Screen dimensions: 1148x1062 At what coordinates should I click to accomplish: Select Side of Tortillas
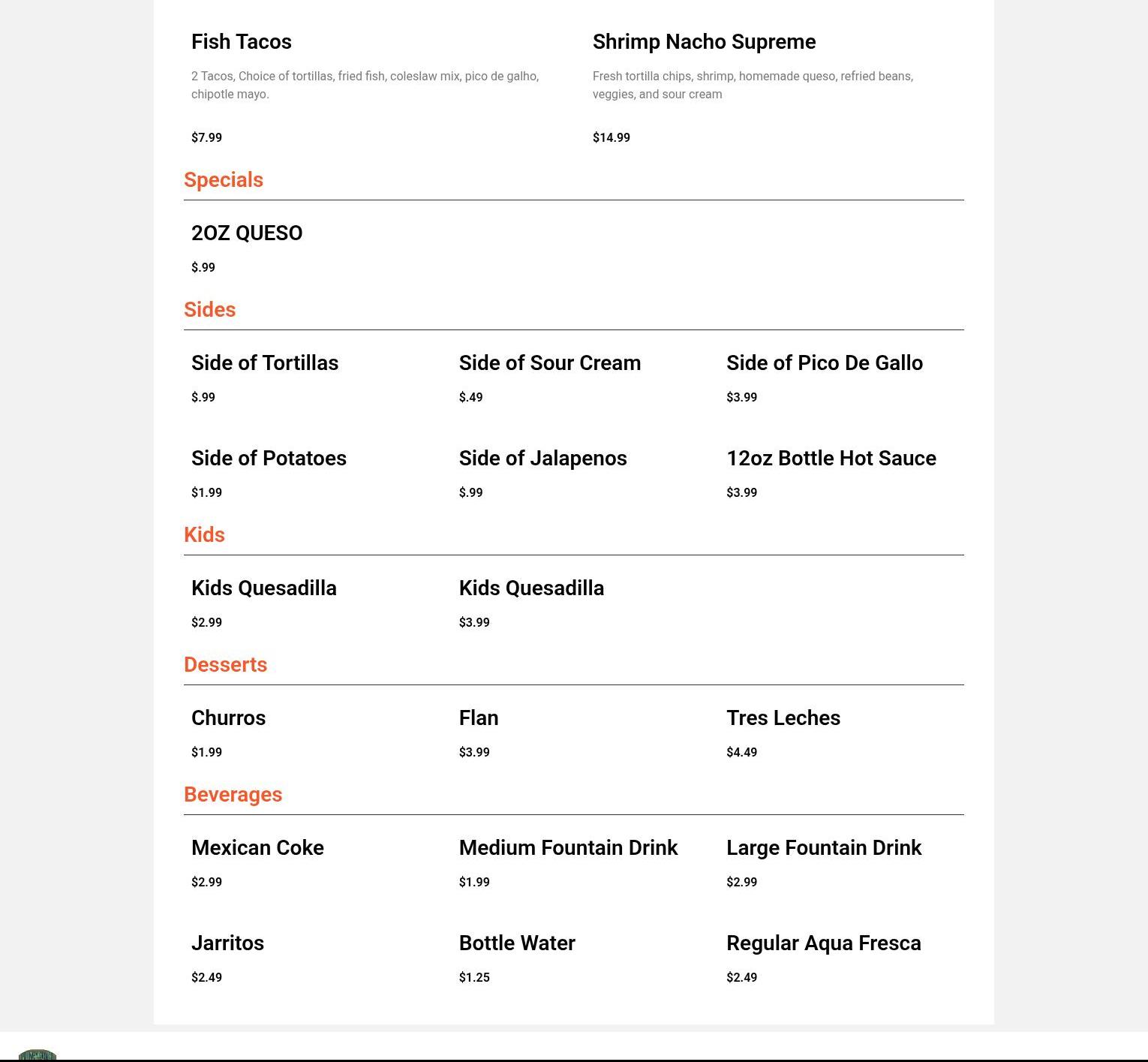pyautogui.click(x=265, y=363)
